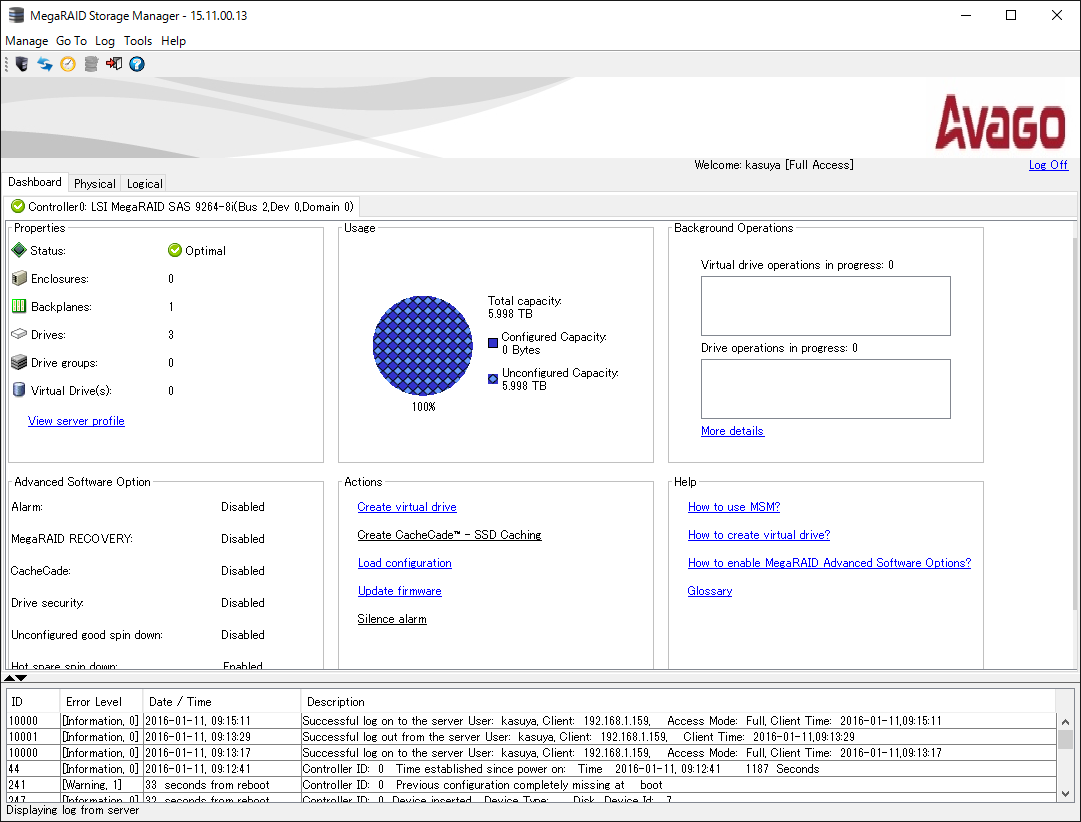1081x822 pixels.
Task: Click the red arrow door toolbar icon
Action: click(x=114, y=64)
